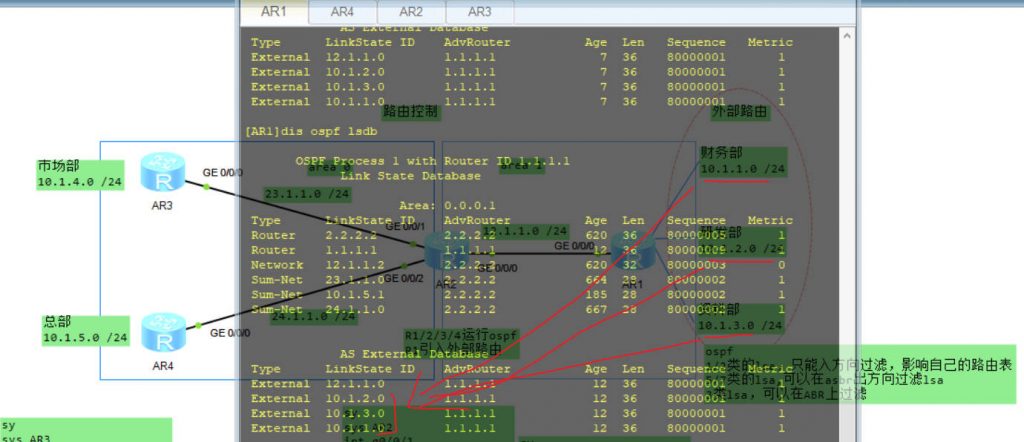Click the 总部 10.1.5.0 /24 label
Viewport: 1024px width, 442px height.
[86, 330]
